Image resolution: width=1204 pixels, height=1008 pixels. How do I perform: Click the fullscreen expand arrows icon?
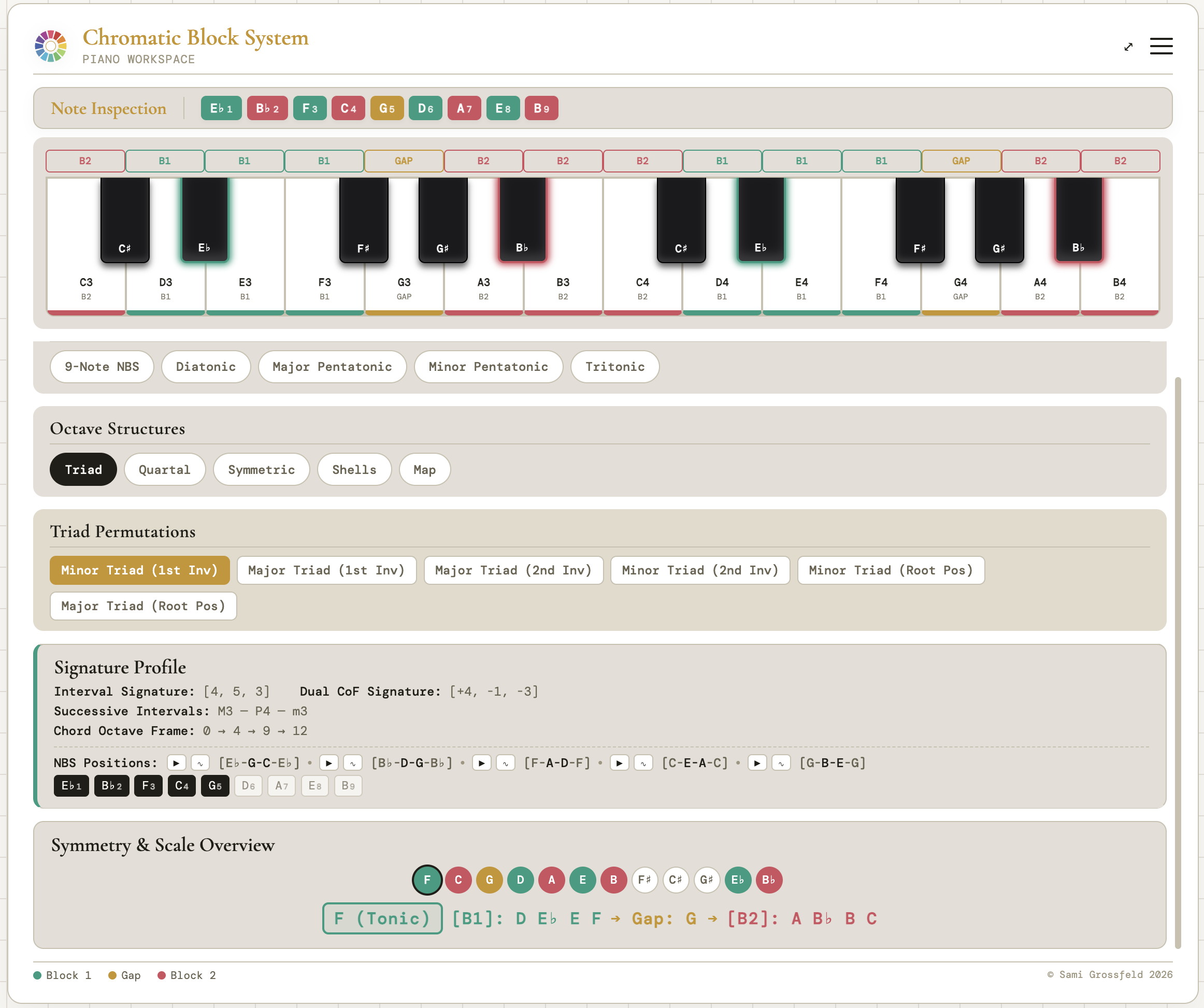[1128, 47]
